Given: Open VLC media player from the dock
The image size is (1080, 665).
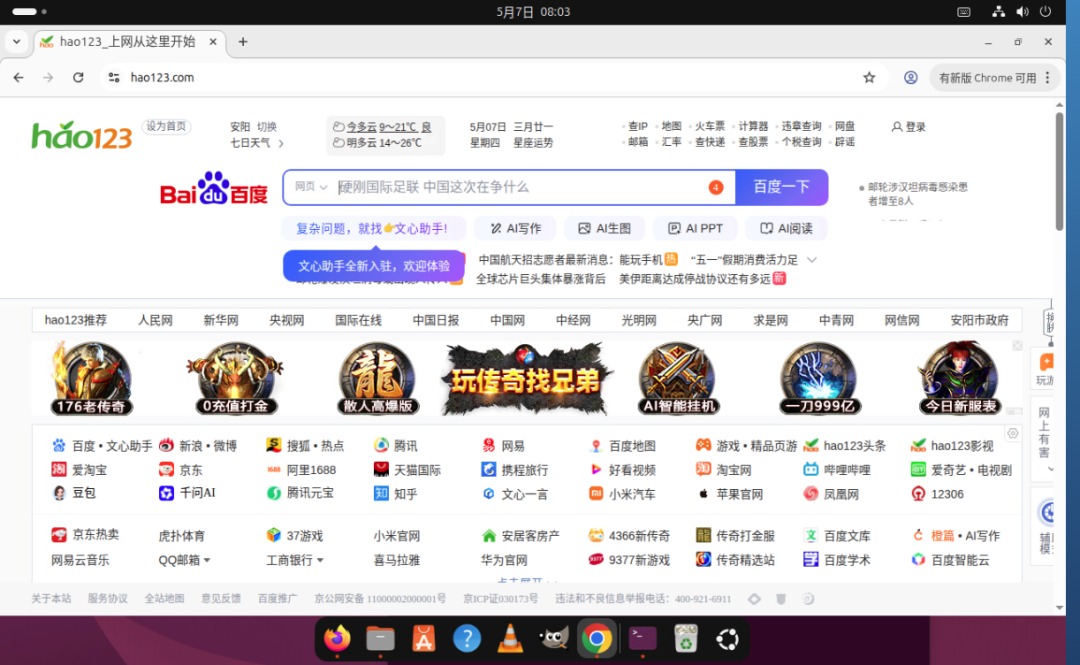Looking at the screenshot, I should (x=510, y=639).
